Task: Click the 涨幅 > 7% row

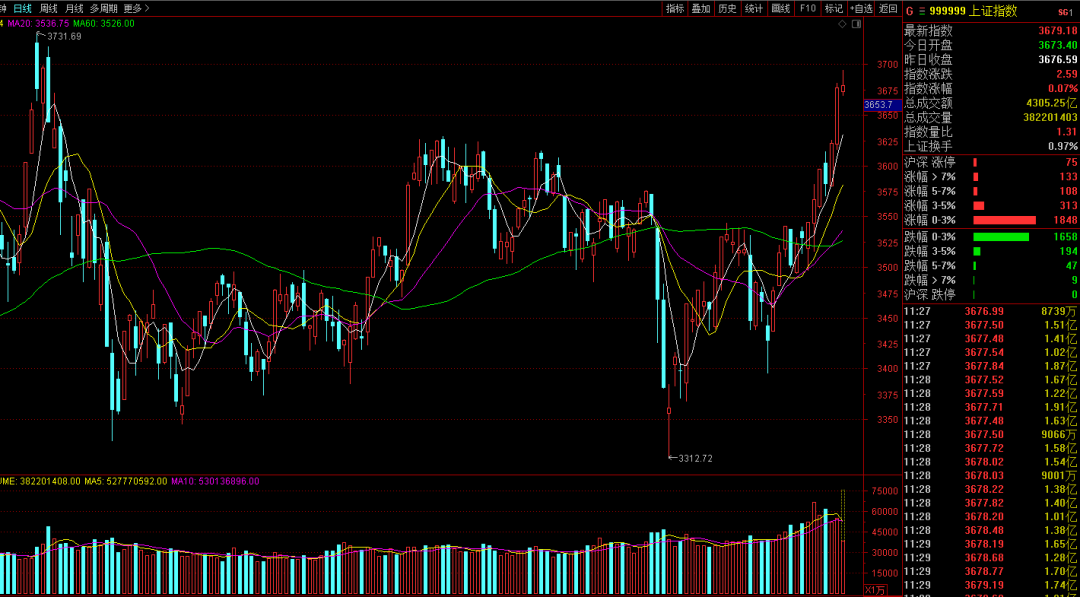Action: pyautogui.click(x=991, y=176)
